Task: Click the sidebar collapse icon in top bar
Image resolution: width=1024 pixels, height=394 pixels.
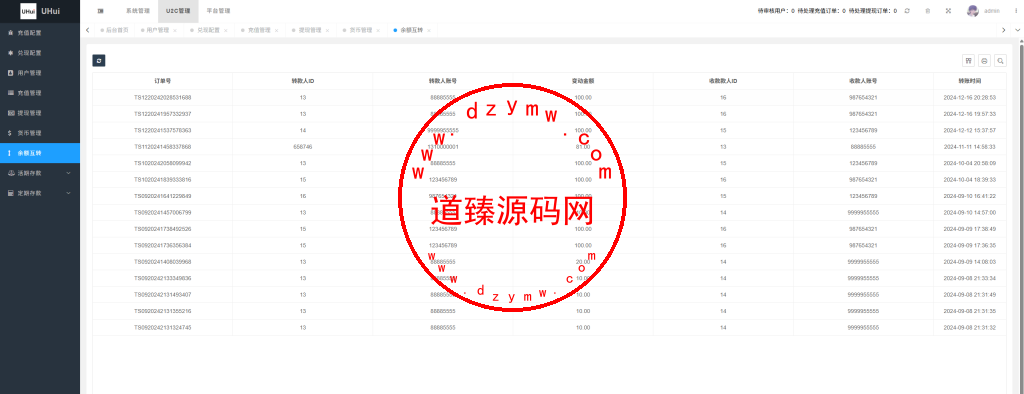Action: point(101,11)
